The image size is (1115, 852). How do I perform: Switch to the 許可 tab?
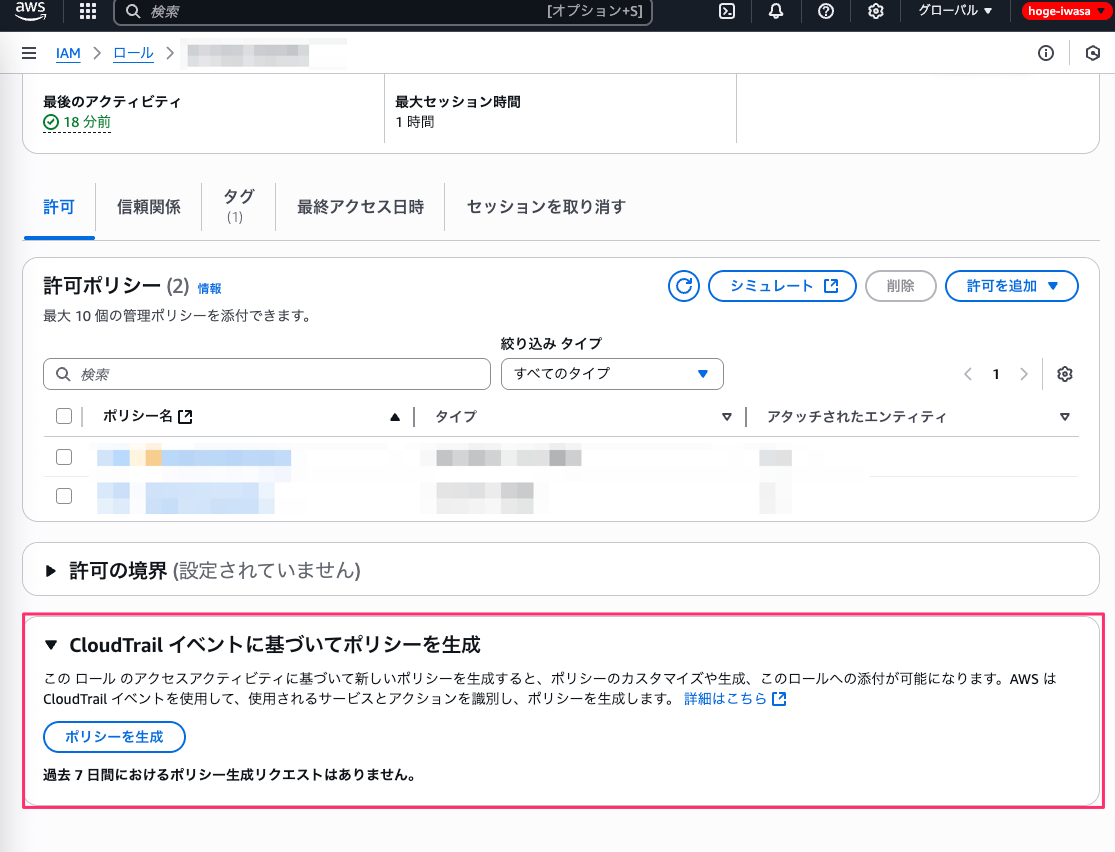tap(59, 207)
